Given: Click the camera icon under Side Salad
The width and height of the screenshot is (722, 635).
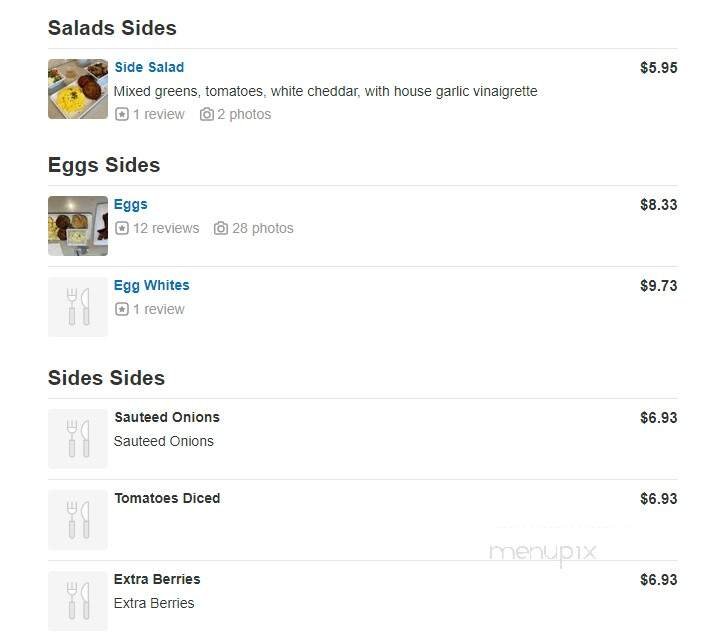Looking at the screenshot, I should (x=206, y=115).
